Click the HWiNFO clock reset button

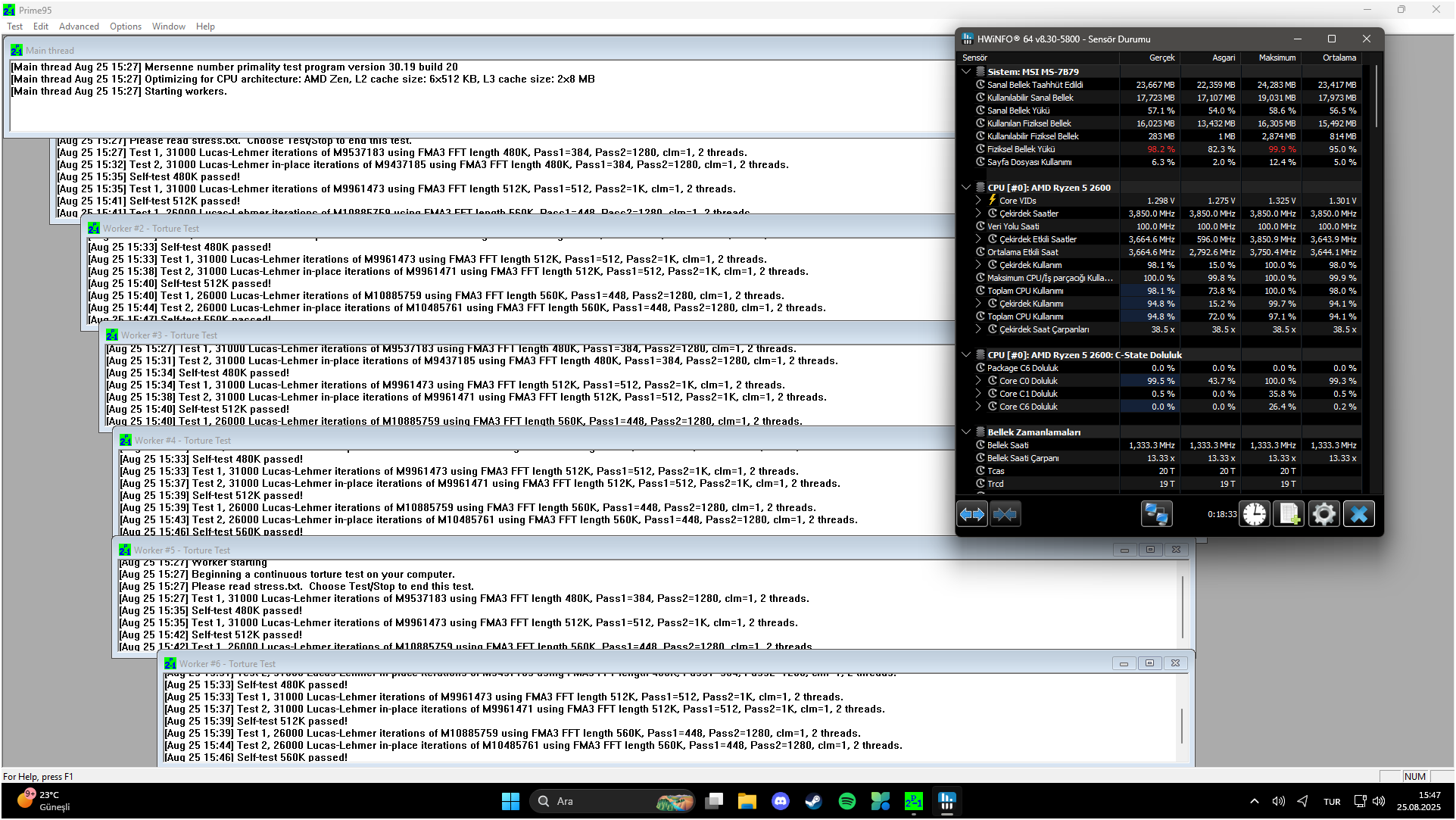(x=1255, y=515)
